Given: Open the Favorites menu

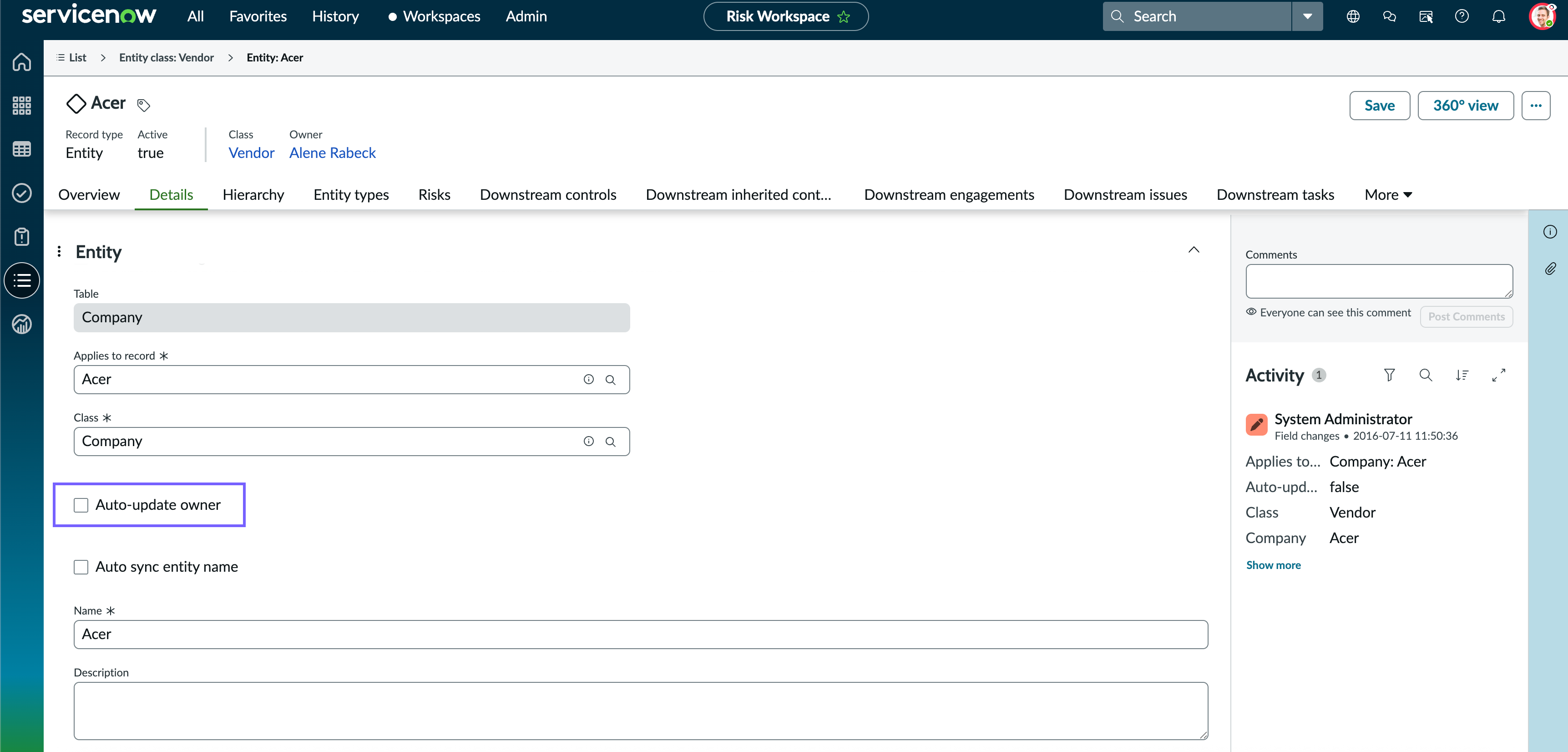Looking at the screenshot, I should coord(258,16).
